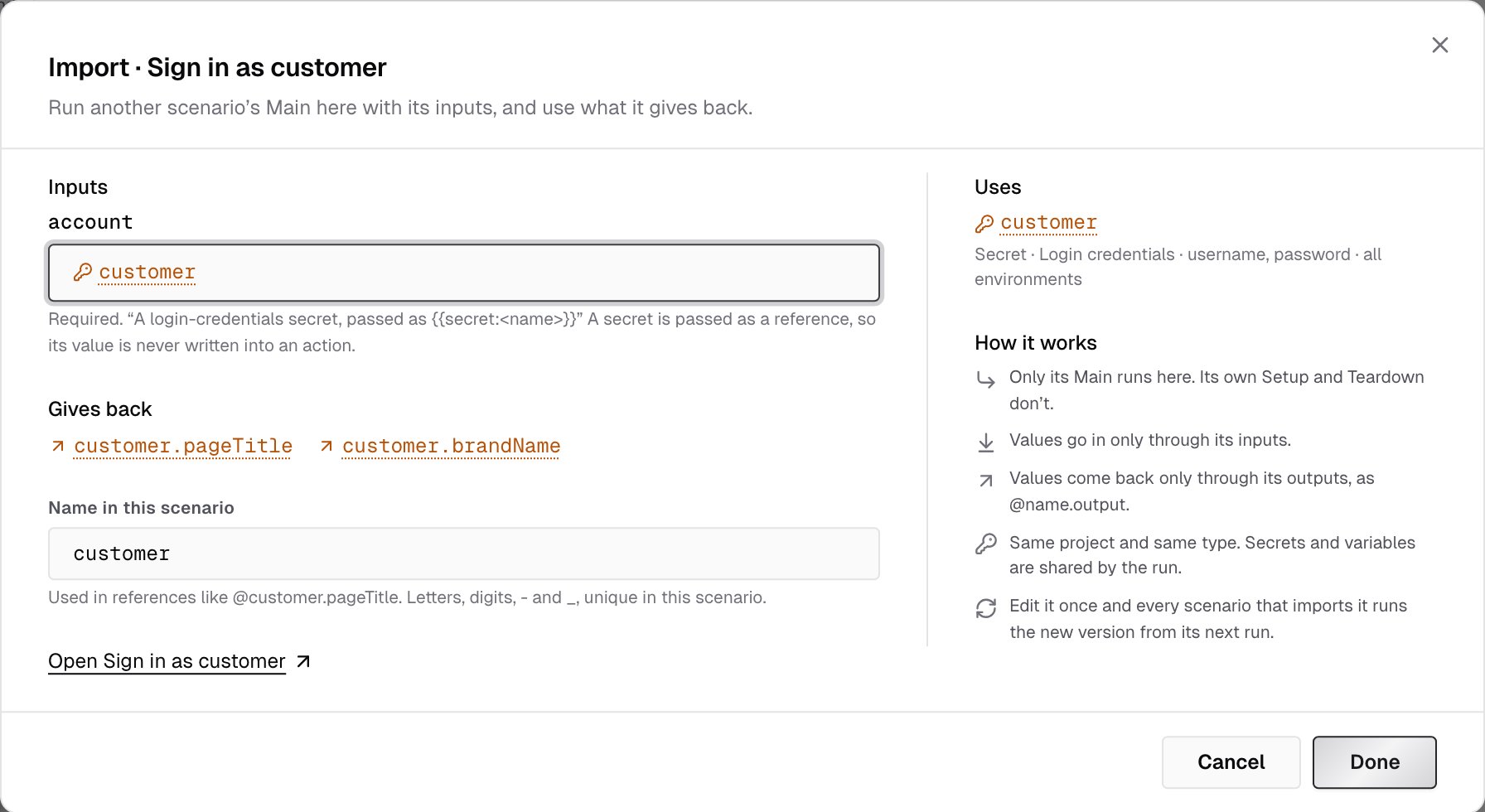Viewport: 1485px width, 812px height.
Task: Click the external arrow after Open Sign in as customer
Action: coord(303,661)
